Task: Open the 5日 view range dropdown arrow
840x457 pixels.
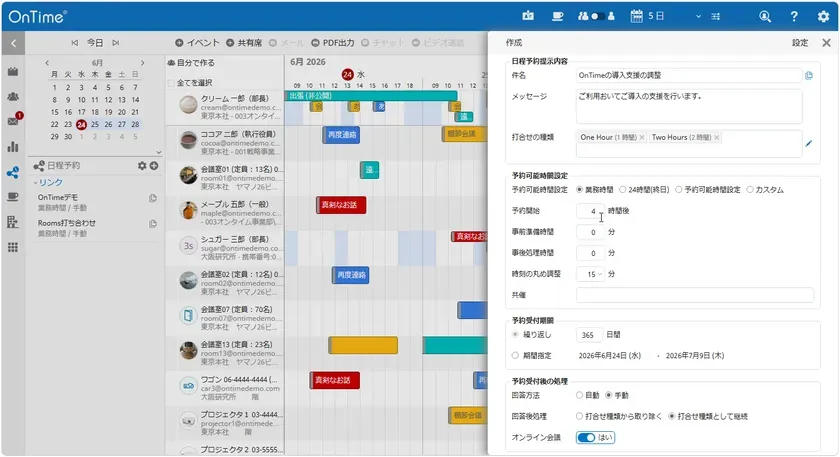Action: (x=698, y=17)
